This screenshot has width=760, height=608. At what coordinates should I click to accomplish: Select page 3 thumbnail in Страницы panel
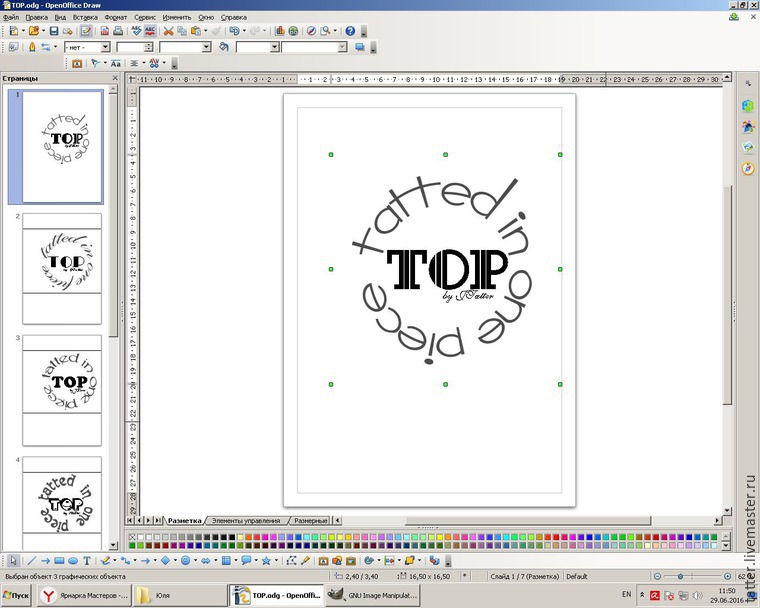62,390
